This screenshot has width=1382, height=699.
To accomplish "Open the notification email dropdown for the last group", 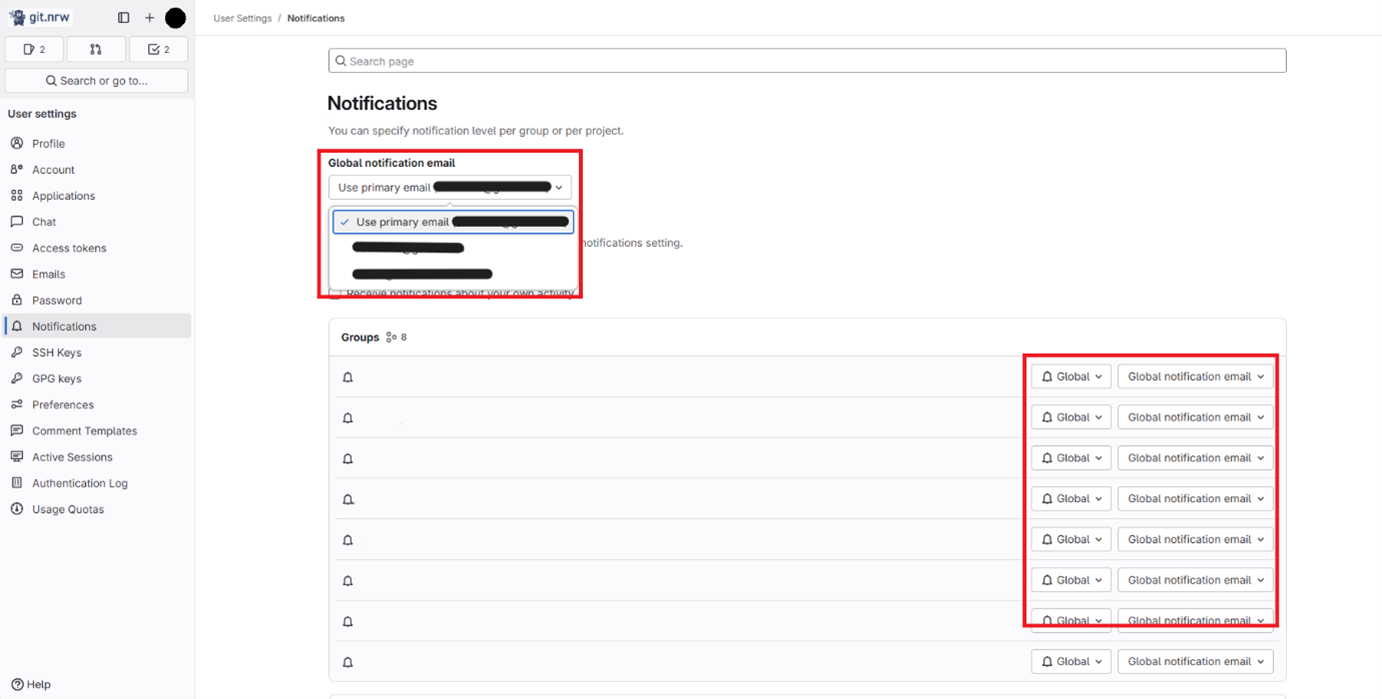I will coord(1195,661).
